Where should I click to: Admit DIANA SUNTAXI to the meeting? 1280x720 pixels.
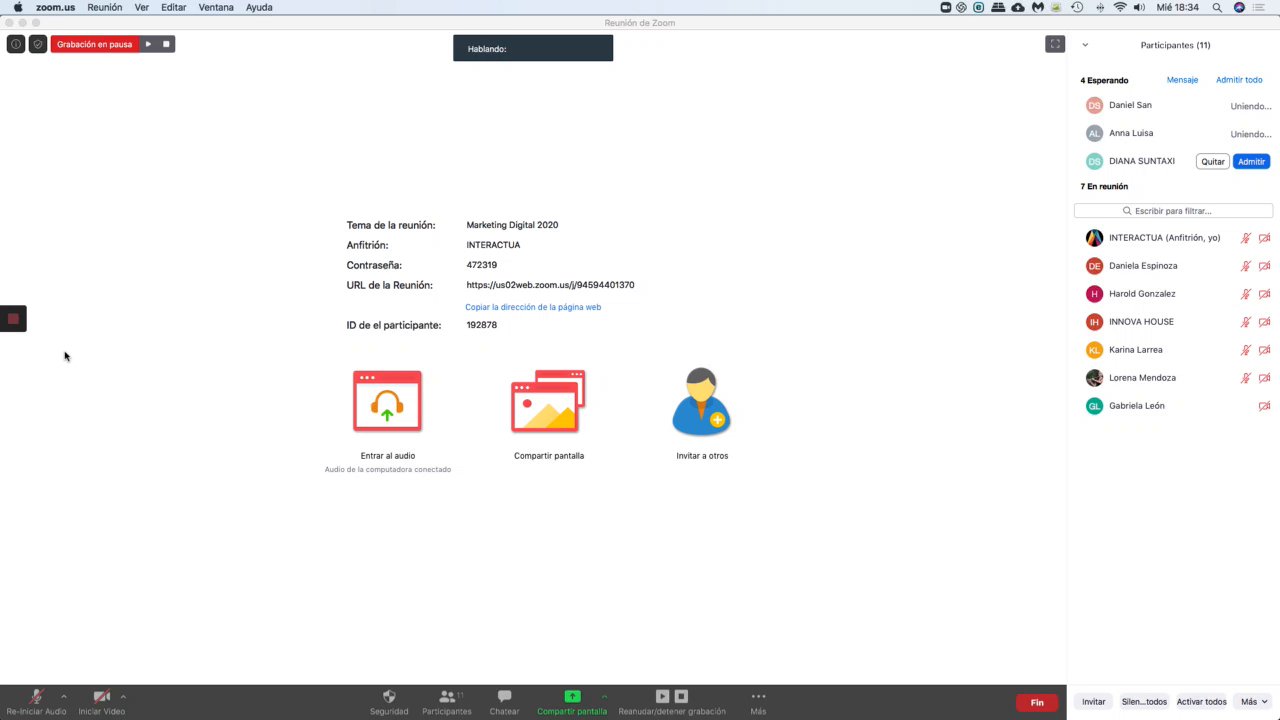tap(1251, 161)
